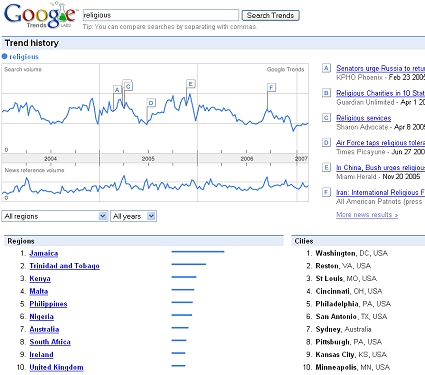Click the Search Trends button
This screenshot has height=375, width=425.
point(270,16)
